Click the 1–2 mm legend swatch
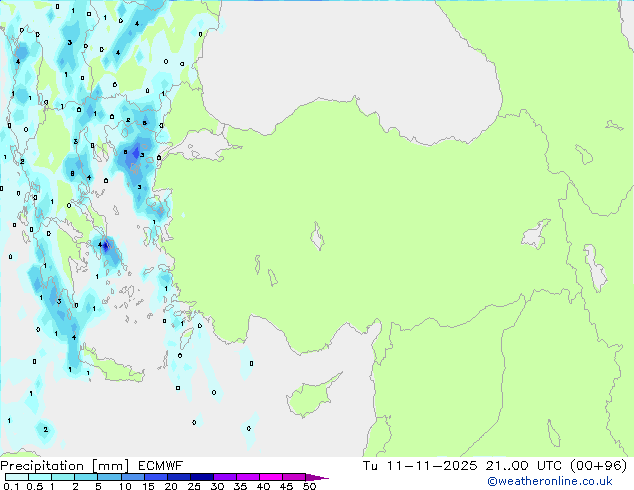 63,477
